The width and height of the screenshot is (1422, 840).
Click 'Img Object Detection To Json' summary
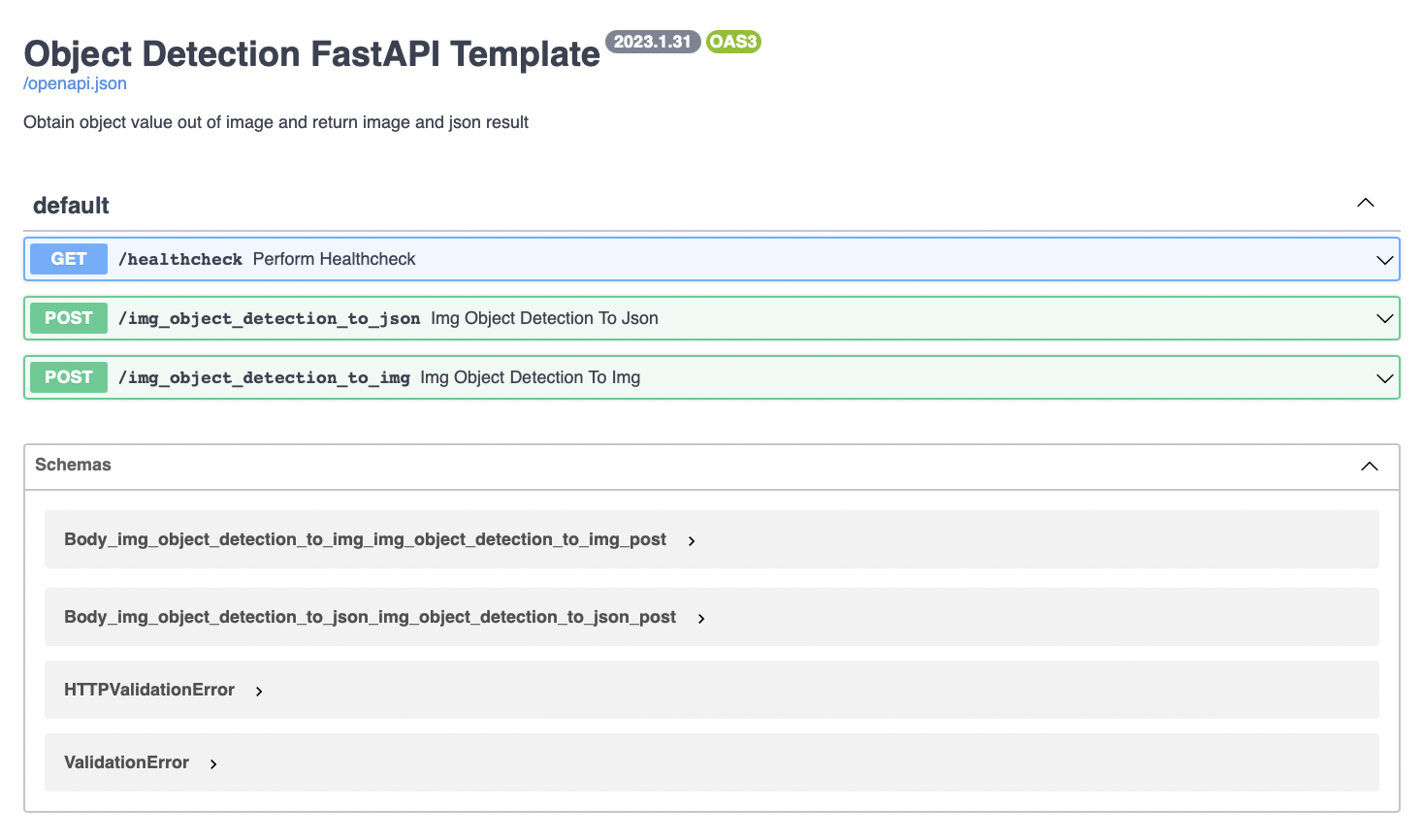tap(544, 318)
